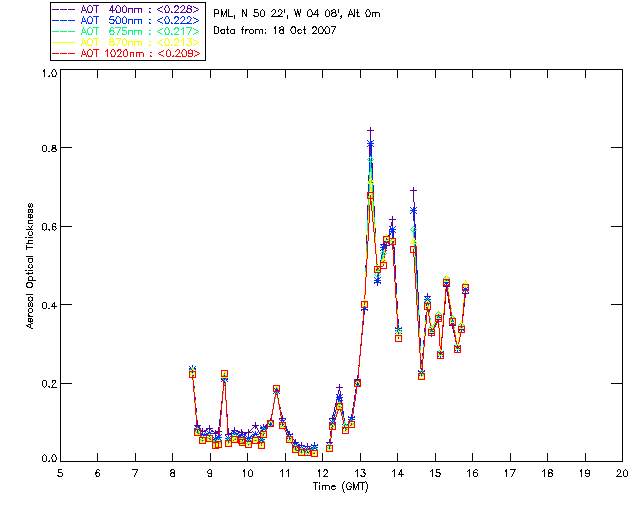Click the AOT 400nm purple legend entry
The height and width of the screenshot is (512, 640).
click(127, 9)
